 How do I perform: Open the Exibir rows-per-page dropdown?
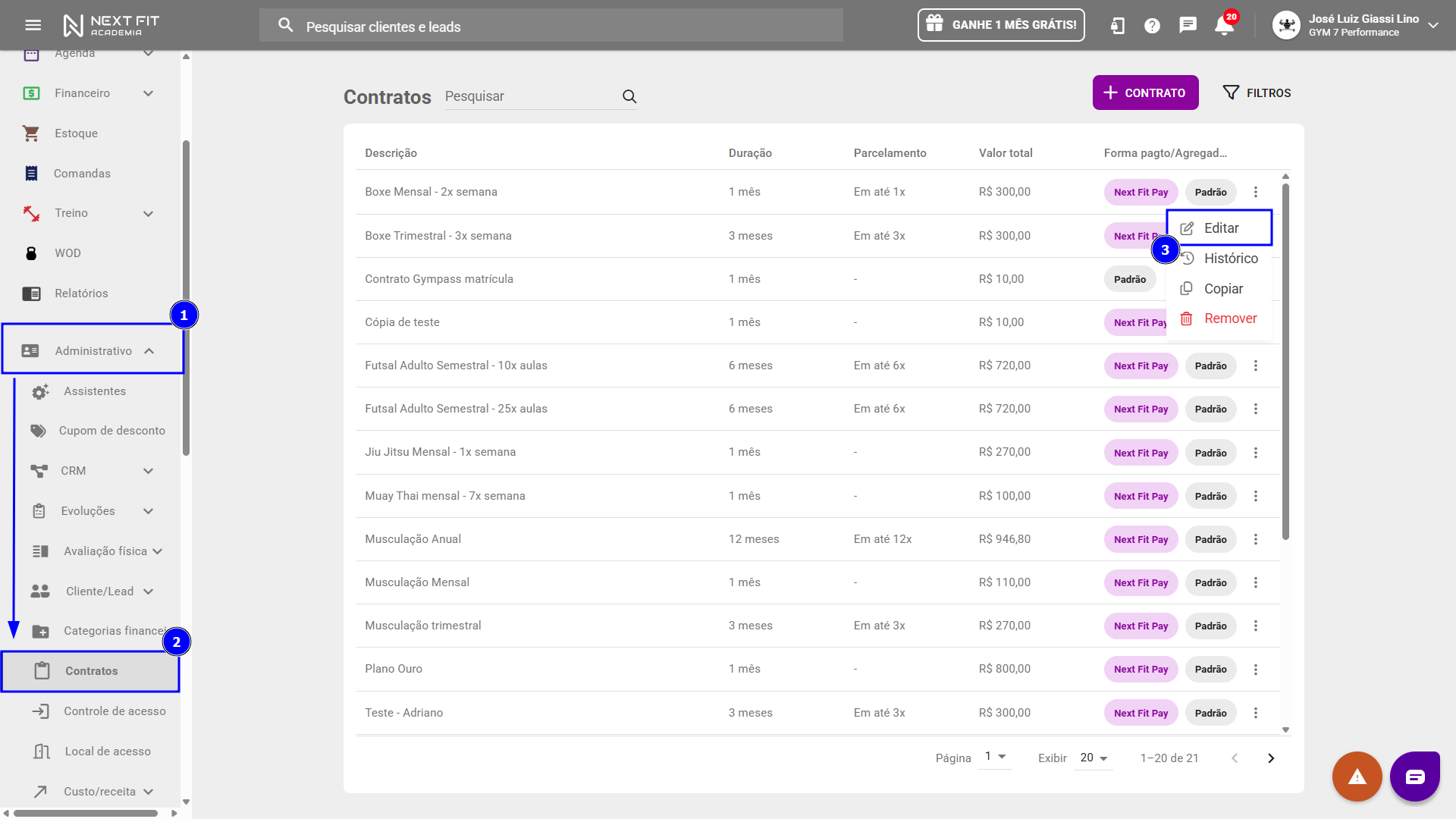click(x=1093, y=758)
